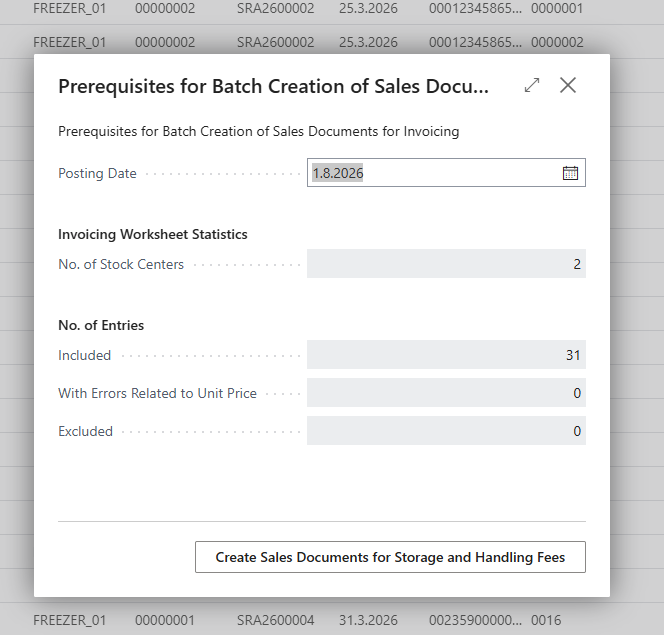
Task: Click the No. of Entries heading
Action: click(101, 325)
